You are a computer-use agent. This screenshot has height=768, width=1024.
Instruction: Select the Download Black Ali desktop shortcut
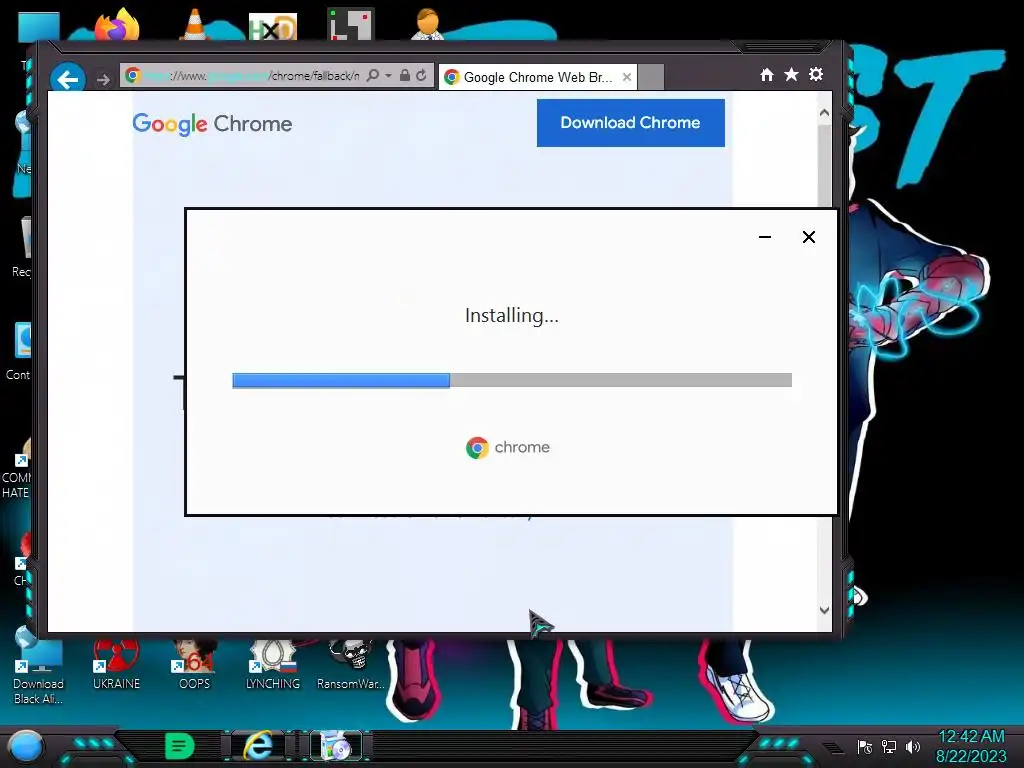pyautogui.click(x=39, y=667)
